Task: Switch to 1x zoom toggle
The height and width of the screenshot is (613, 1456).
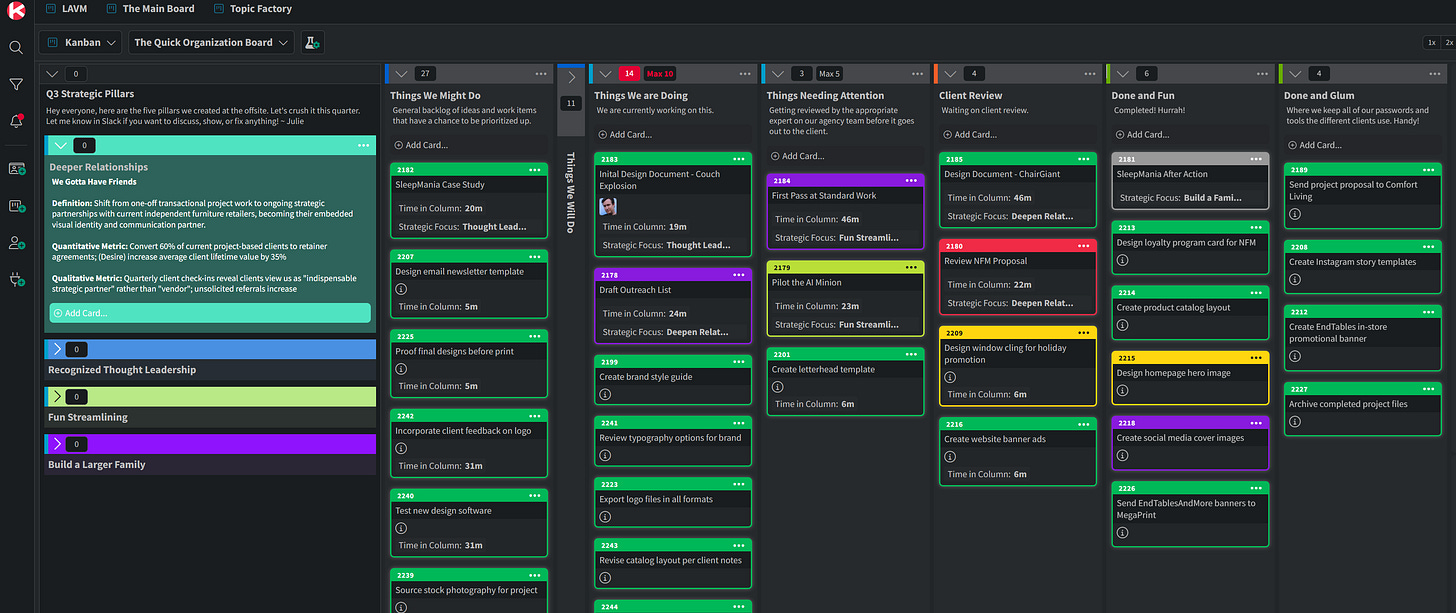Action: click(1431, 43)
